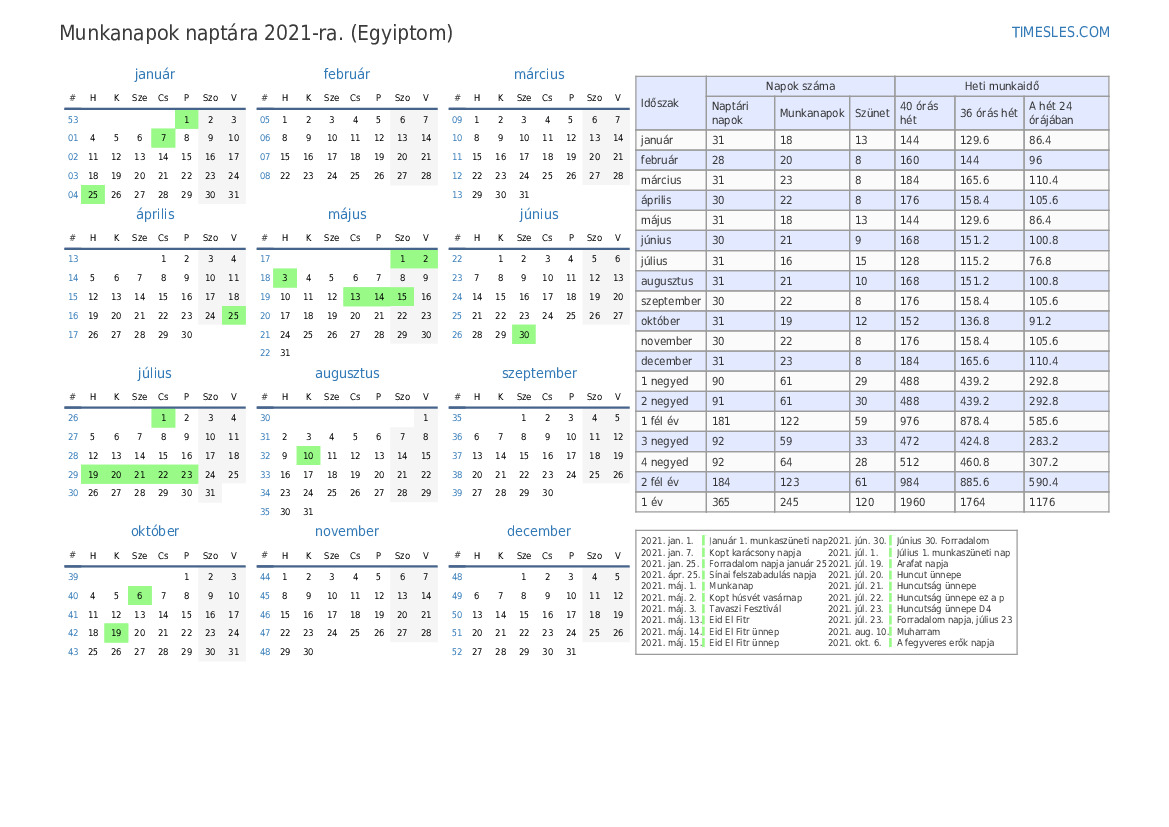Viewport: 1169px width, 827px height.
Task: Open the TIMESLES.COM link
Action: (x=1060, y=32)
